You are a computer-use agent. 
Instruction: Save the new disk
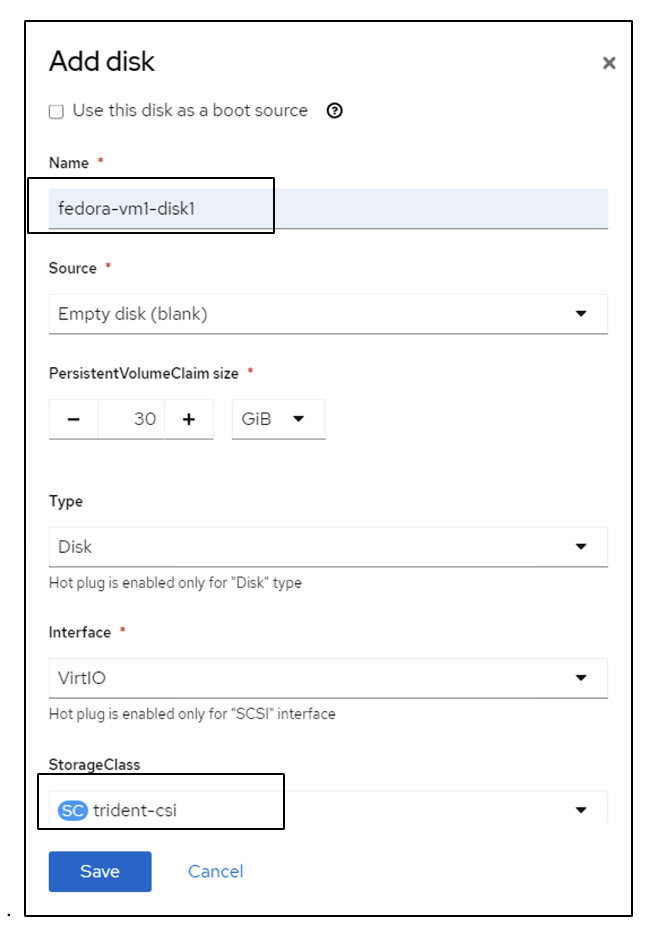100,871
